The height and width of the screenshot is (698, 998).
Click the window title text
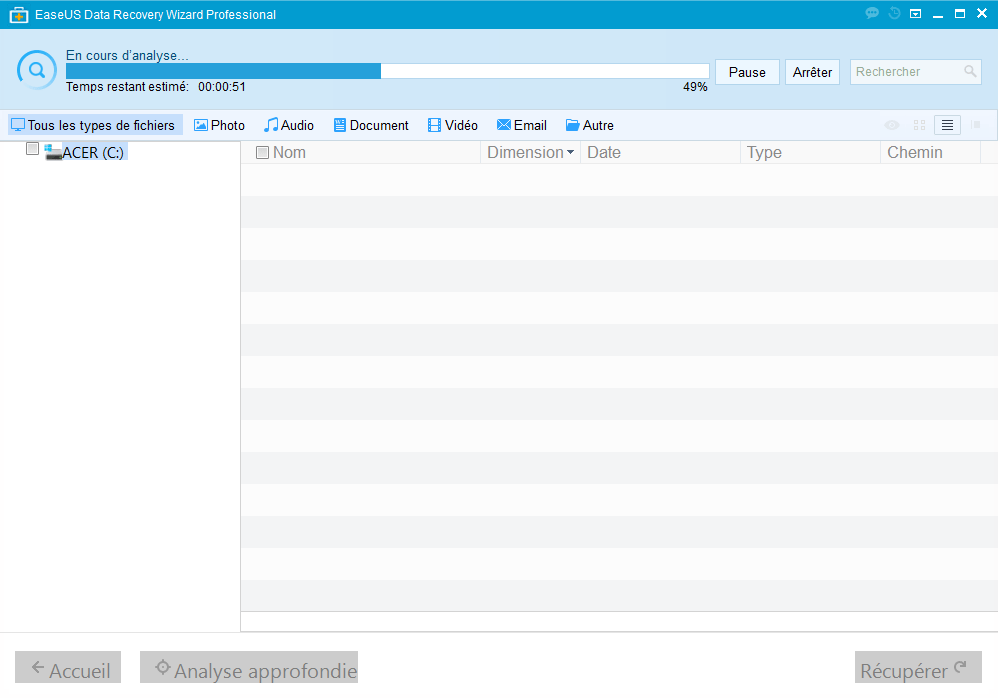pos(155,15)
